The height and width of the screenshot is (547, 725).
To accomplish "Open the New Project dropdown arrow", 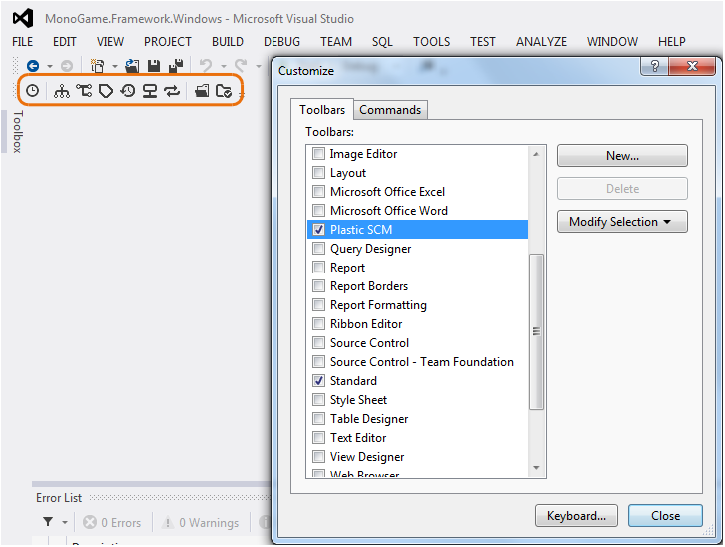I will (x=114, y=66).
